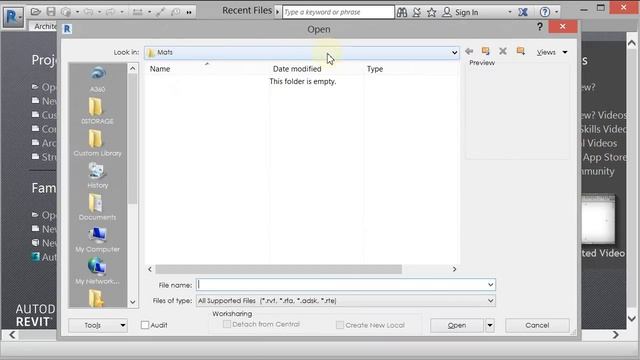Toggle Detach from Central checkbox
This screenshot has width=640, height=360.
click(x=227, y=324)
